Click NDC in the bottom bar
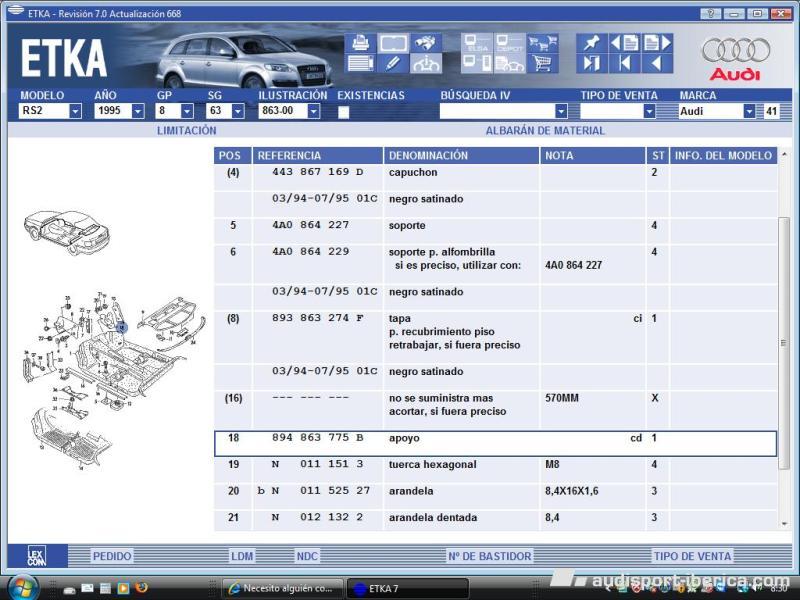 click(307, 556)
